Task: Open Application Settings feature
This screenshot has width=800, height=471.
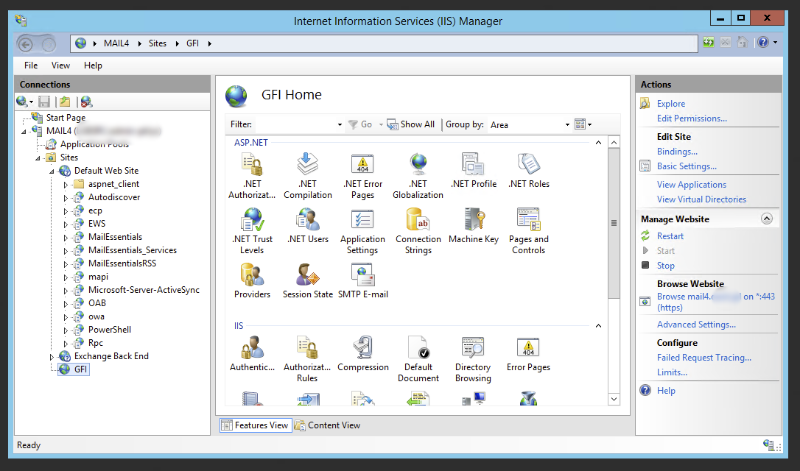Action: tap(363, 231)
